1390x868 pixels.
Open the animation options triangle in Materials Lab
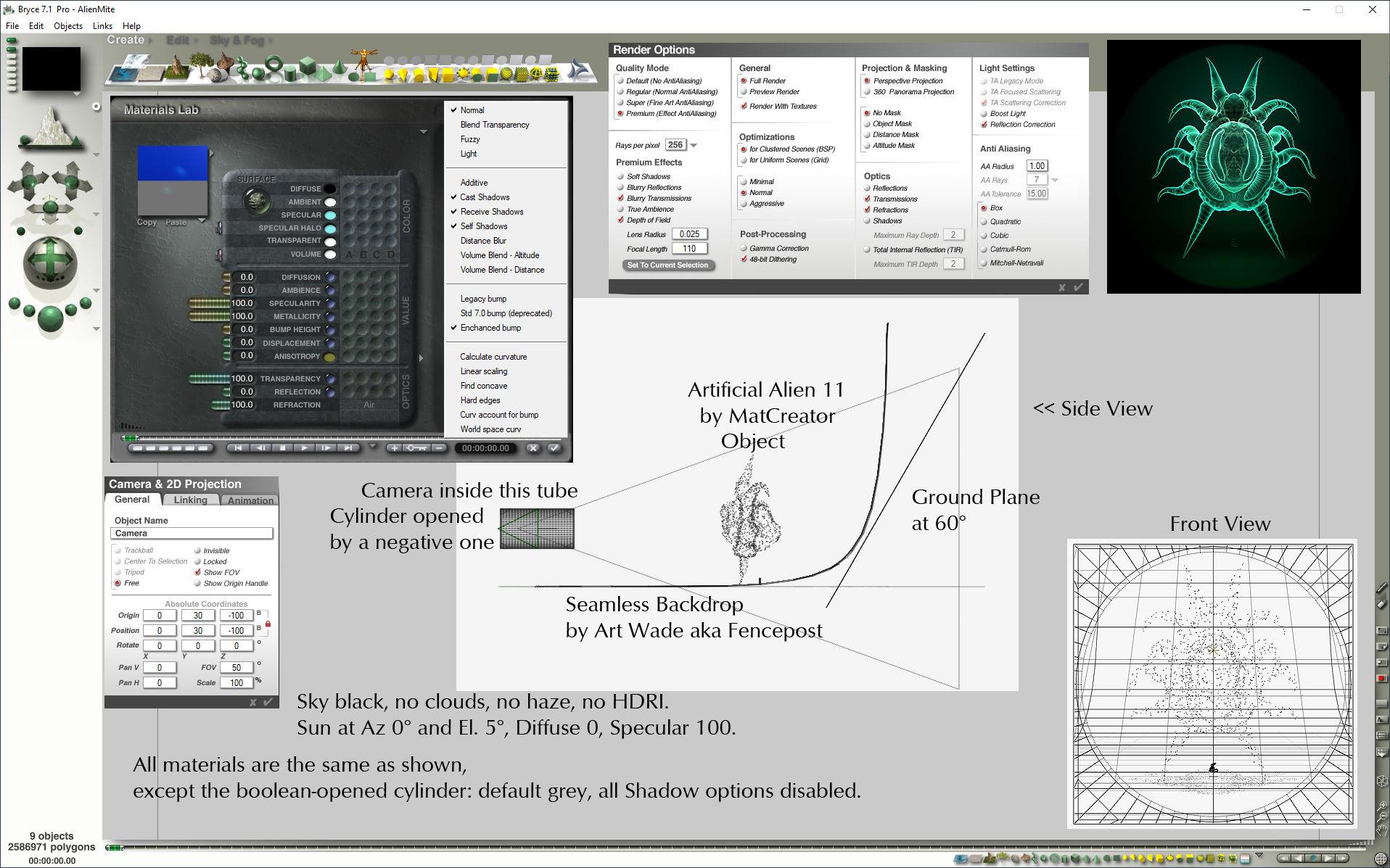click(x=373, y=446)
